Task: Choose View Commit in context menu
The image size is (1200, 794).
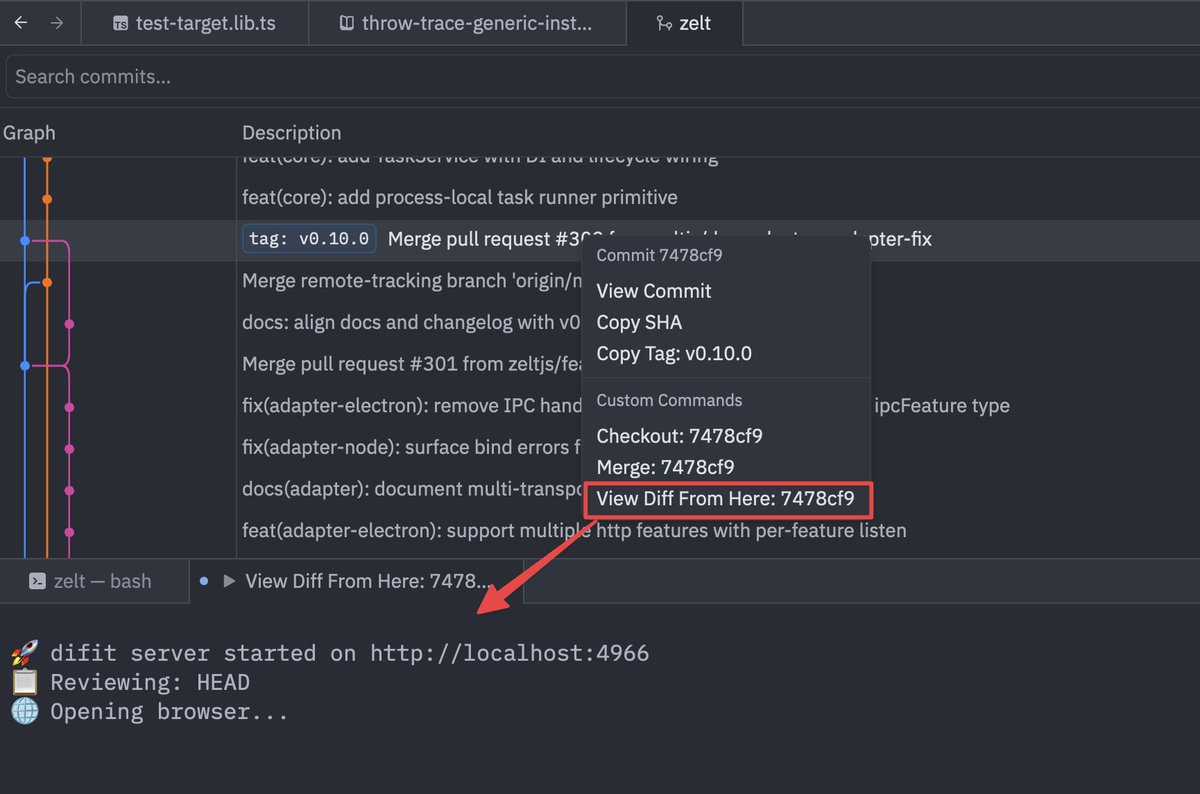Action: (x=654, y=291)
